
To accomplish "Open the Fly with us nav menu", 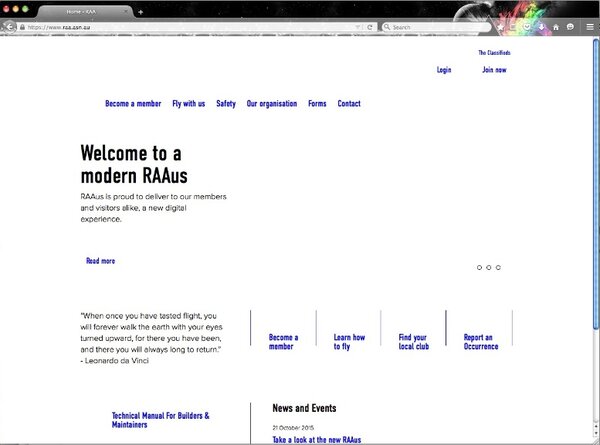I will (188, 104).
